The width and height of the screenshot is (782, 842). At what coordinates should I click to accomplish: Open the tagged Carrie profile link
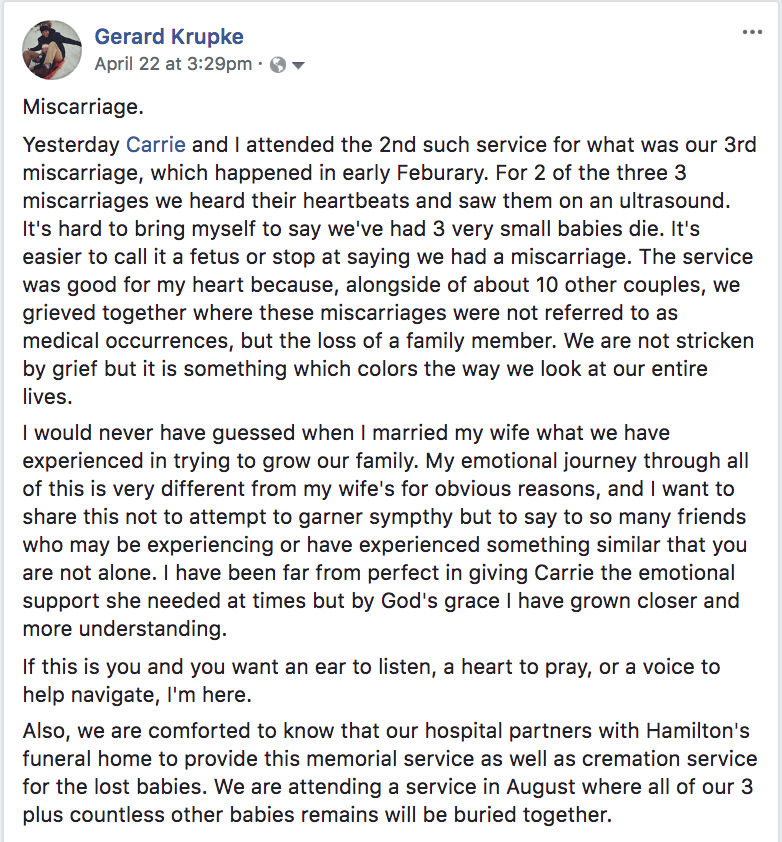[156, 146]
